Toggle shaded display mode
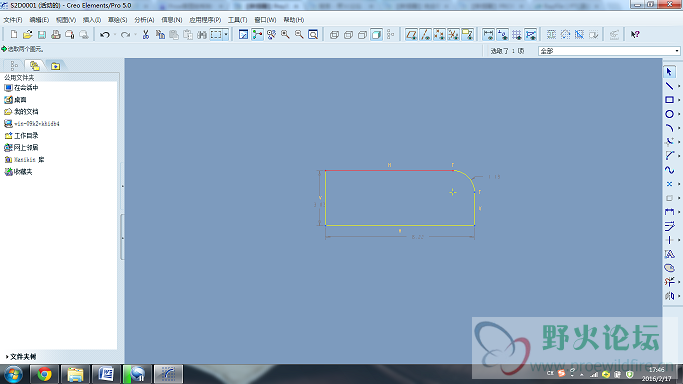The image size is (683, 384). [x=377, y=34]
